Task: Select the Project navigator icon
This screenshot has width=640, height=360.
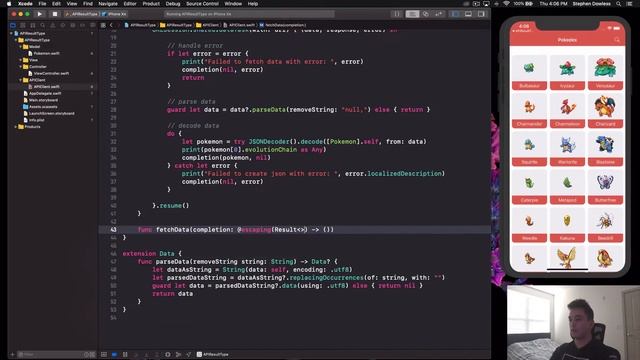Action: (13, 25)
